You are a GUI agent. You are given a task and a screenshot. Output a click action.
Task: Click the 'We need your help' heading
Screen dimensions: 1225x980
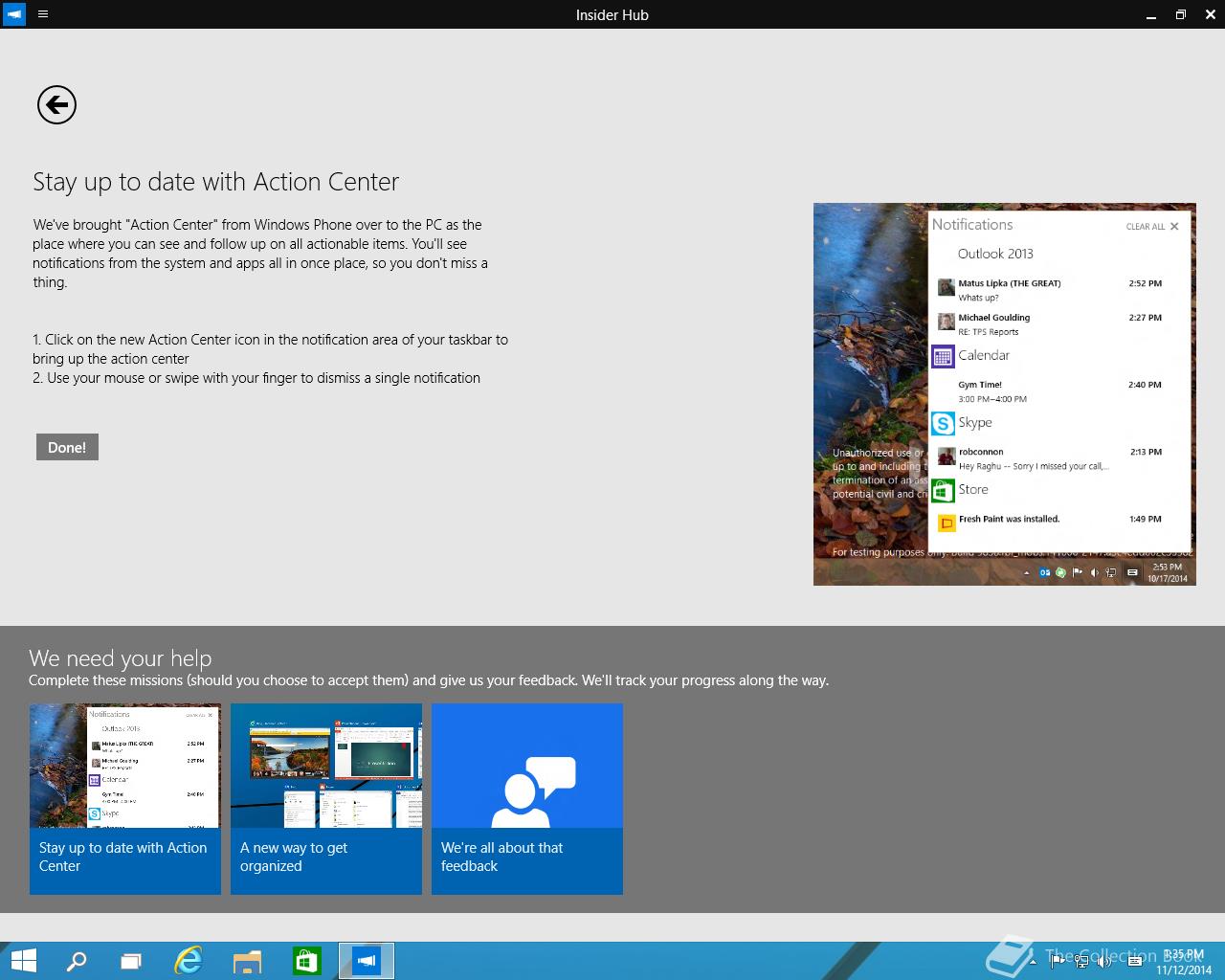point(120,657)
